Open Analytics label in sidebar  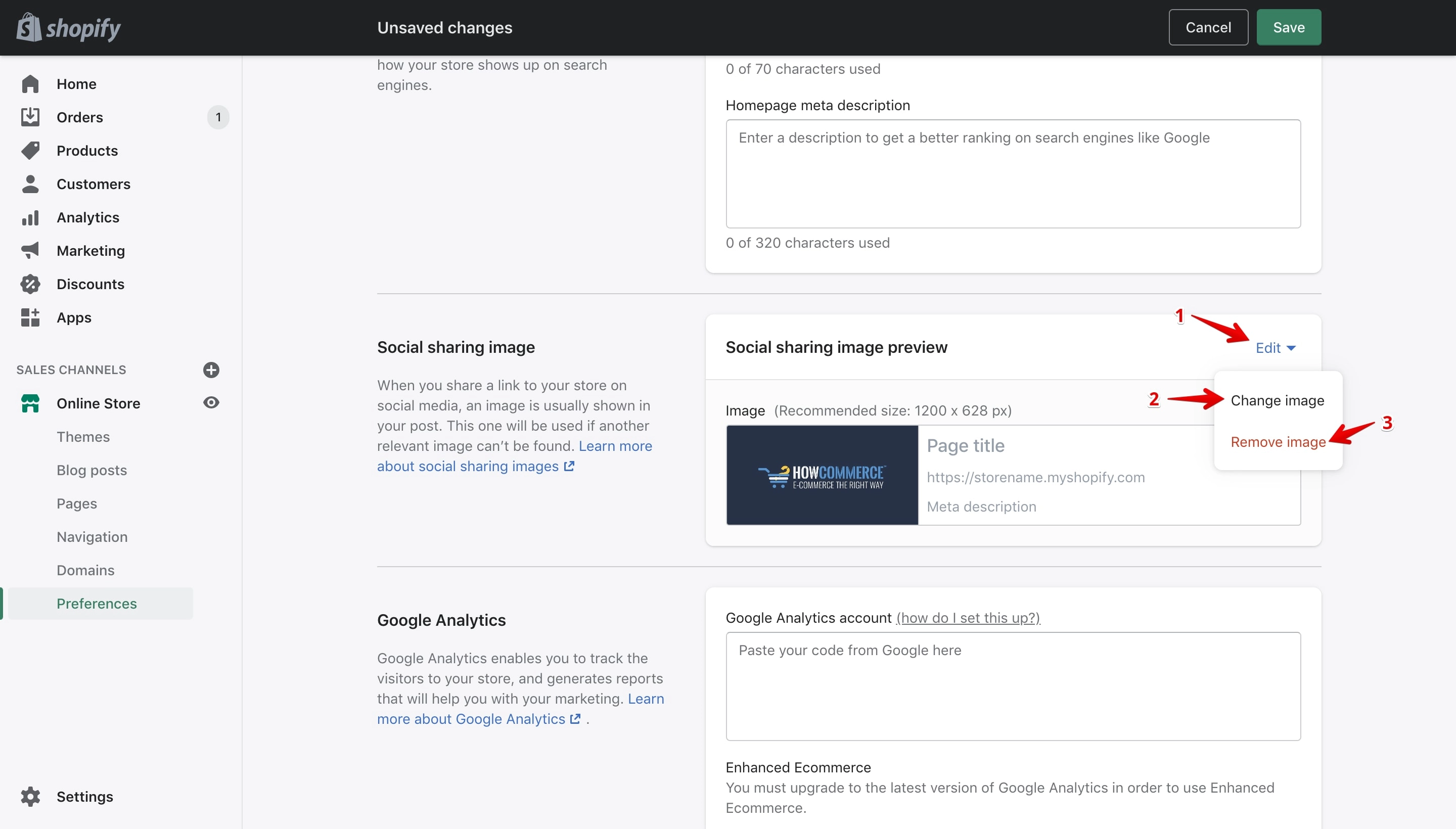click(x=87, y=217)
